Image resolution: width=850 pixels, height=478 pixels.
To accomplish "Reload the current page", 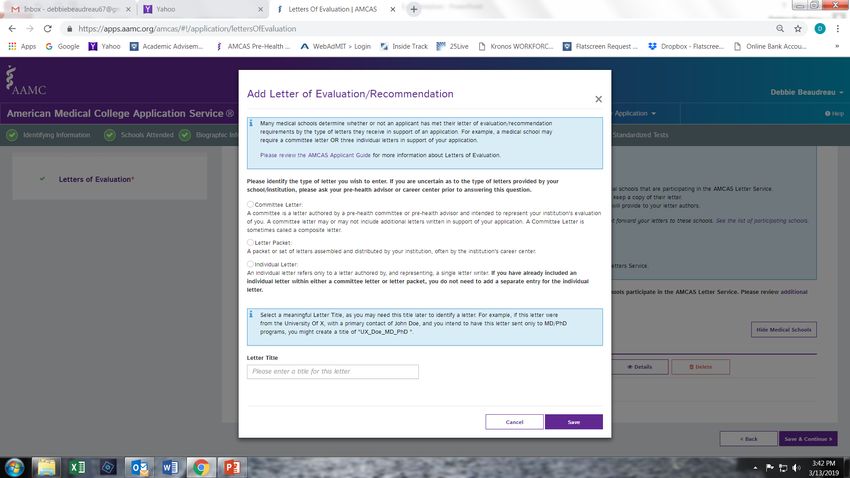I will [x=48, y=29].
